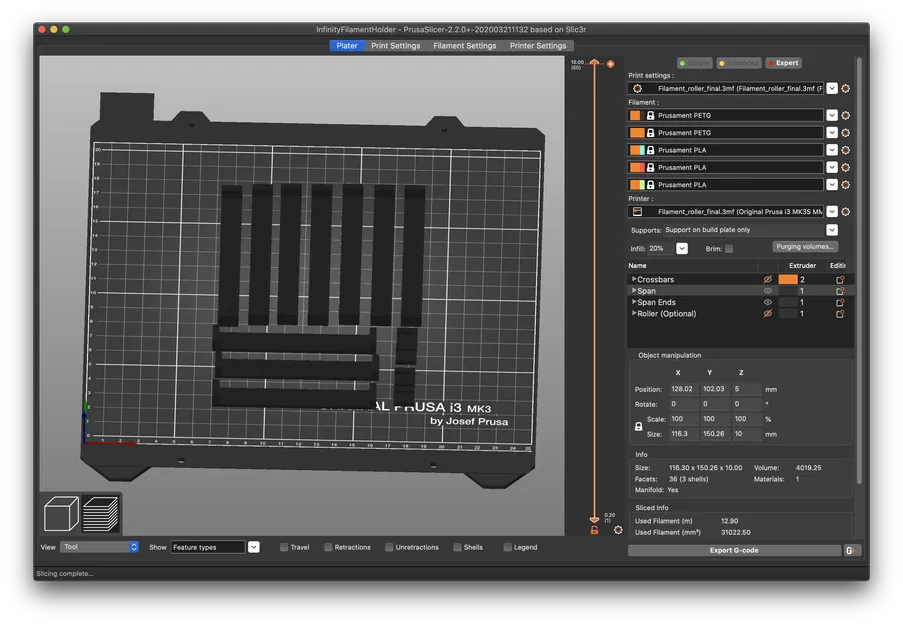Switch to 3D editor view cube icon
Viewport: 903px width, 625px height.
62,515
